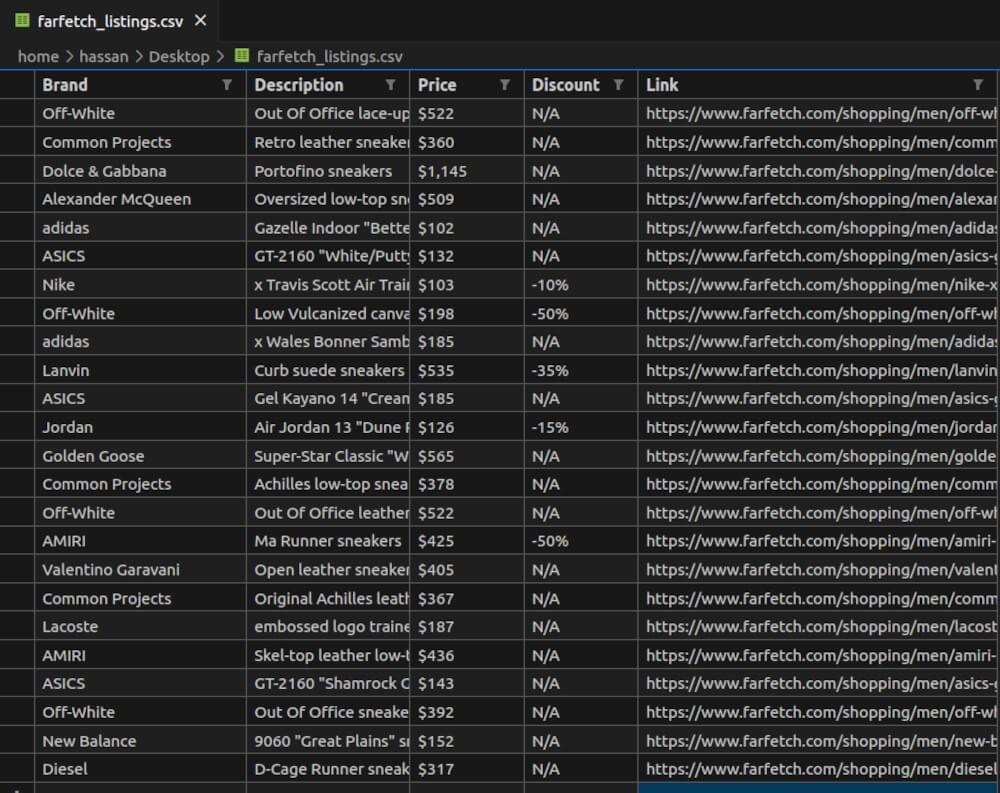Open the filter on the Brand column

[227, 85]
